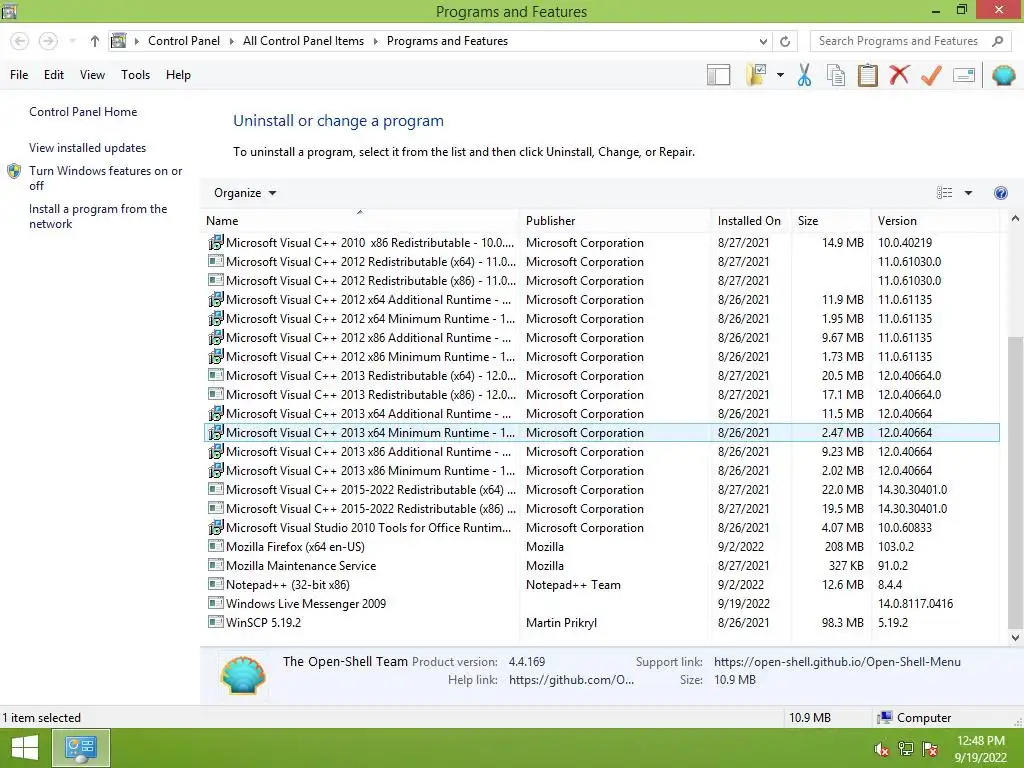Sort by Installed On column header
Screen dimensions: 1024x768
[x=749, y=221]
